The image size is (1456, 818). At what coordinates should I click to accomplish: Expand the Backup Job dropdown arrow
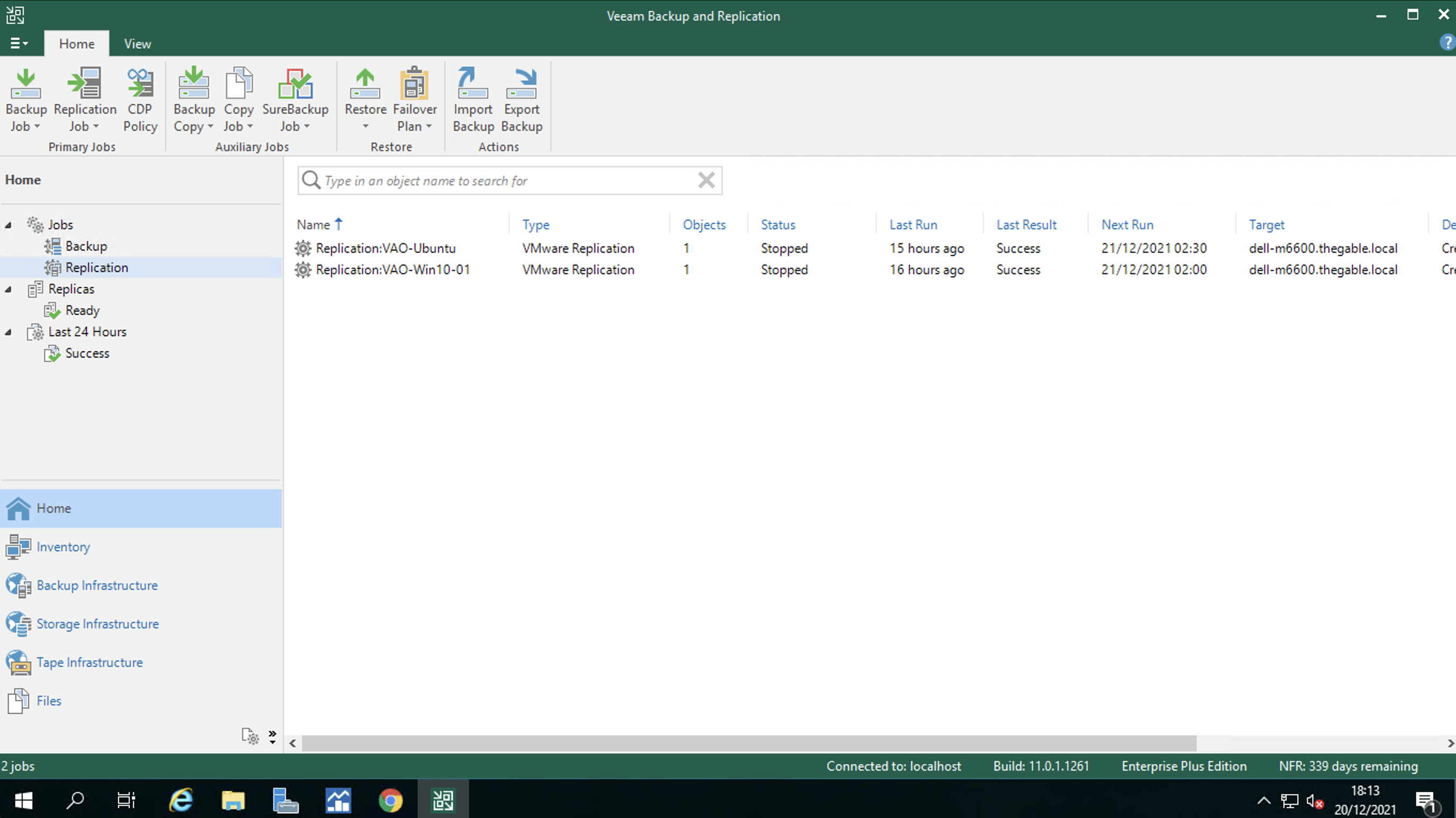coord(37,127)
